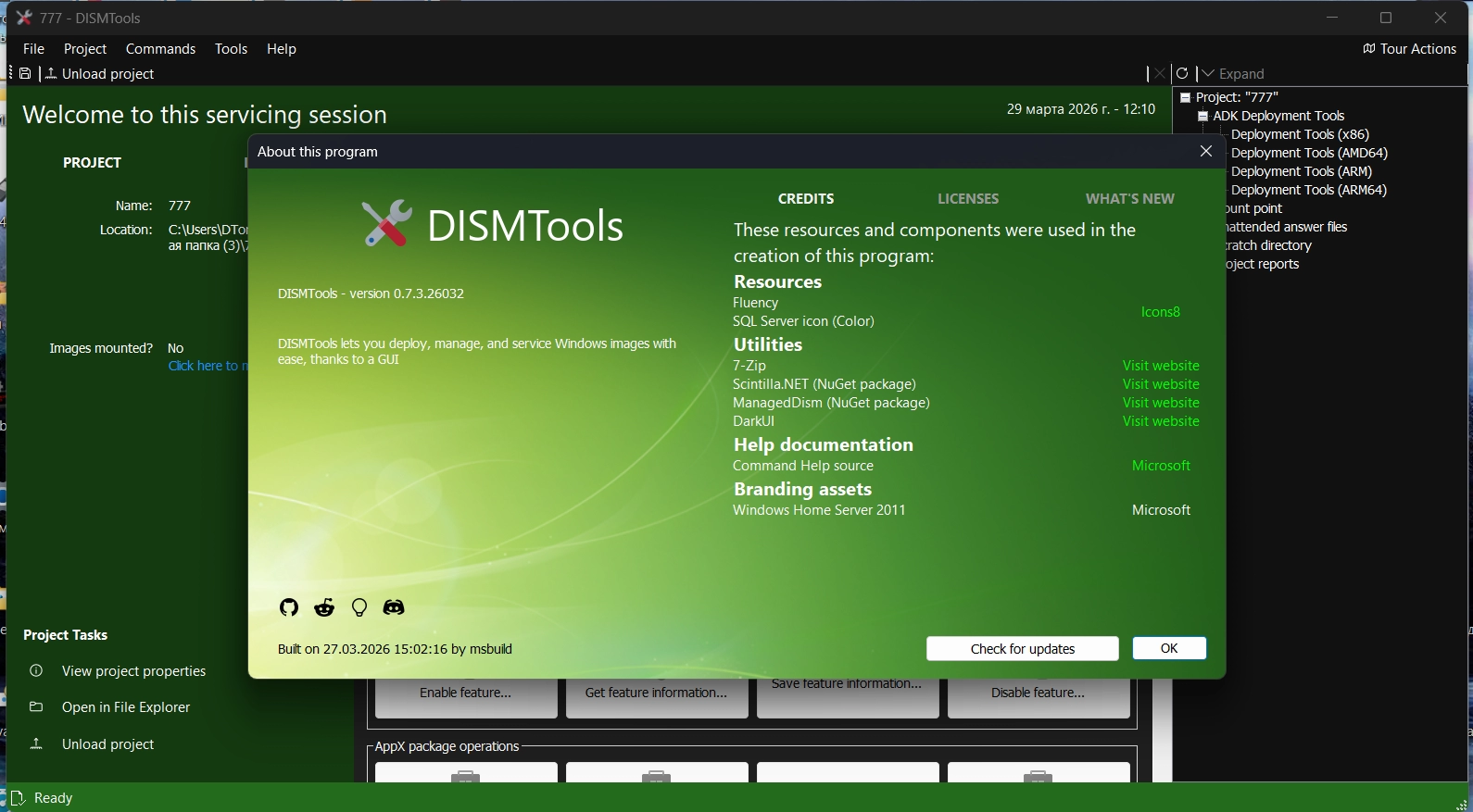This screenshot has width=1473, height=812.
Task: Click the Check for updates button
Action: 1022,649
